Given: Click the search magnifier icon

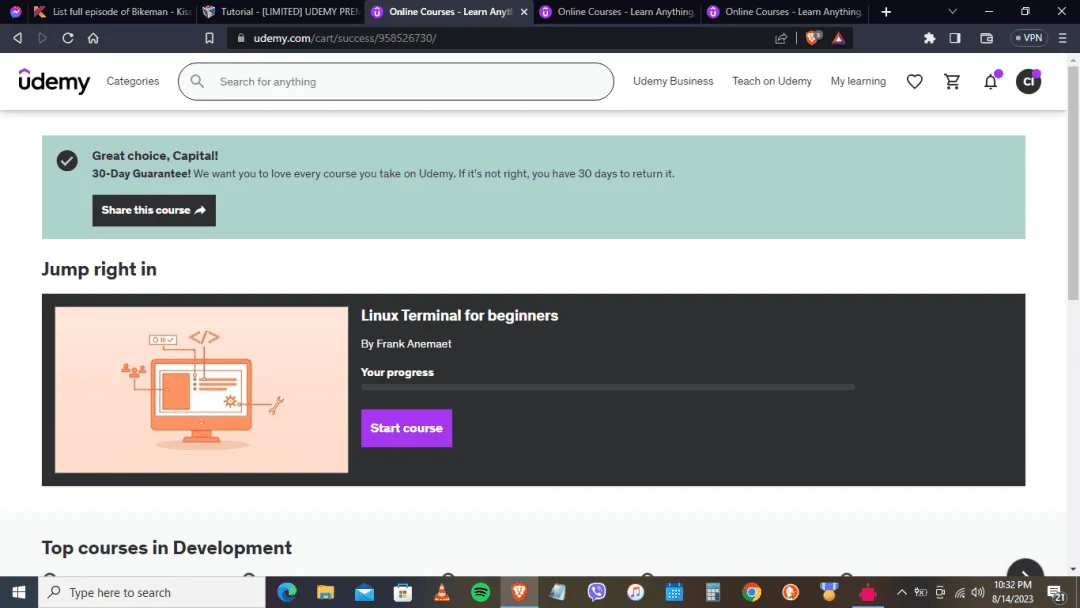Looking at the screenshot, I should click(197, 81).
